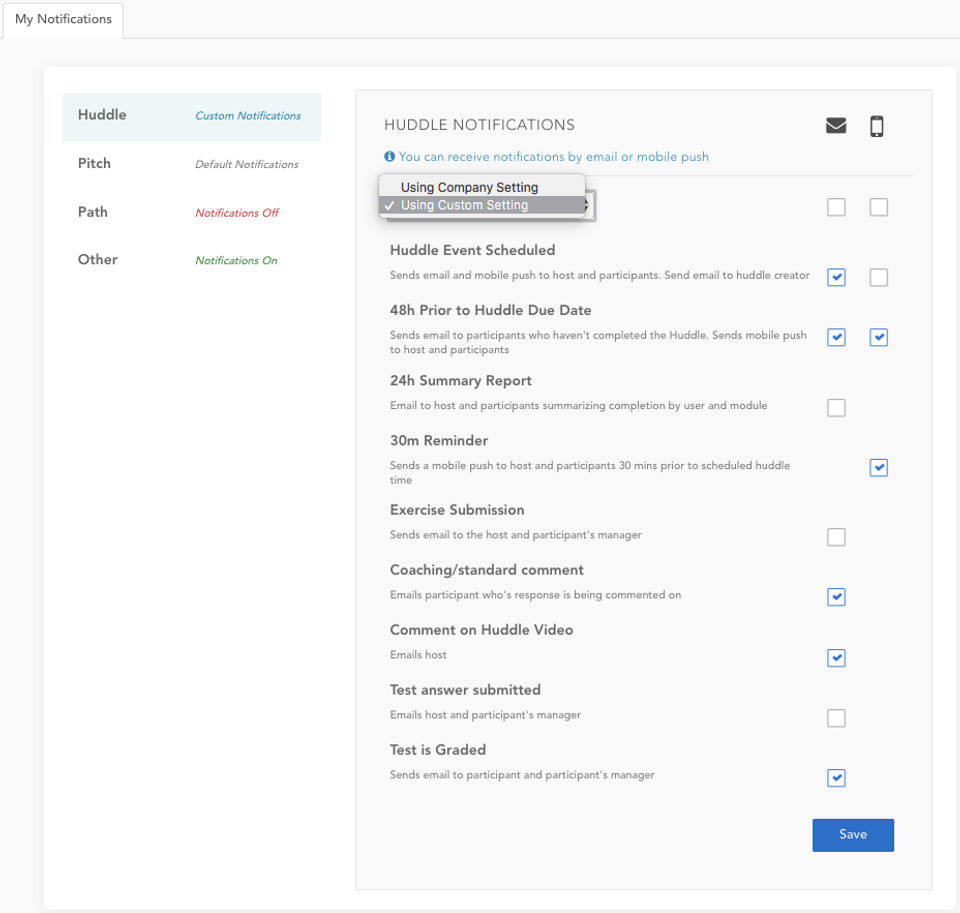Enable email for 24h Summary Report
Viewport: 960px width, 913px height.
[x=837, y=408]
